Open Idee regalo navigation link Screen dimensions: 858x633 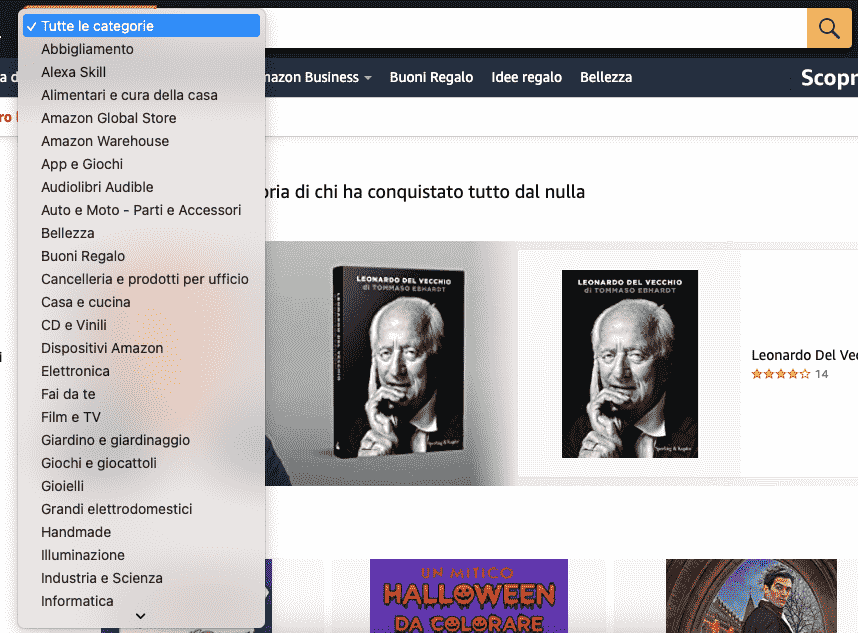pos(526,77)
